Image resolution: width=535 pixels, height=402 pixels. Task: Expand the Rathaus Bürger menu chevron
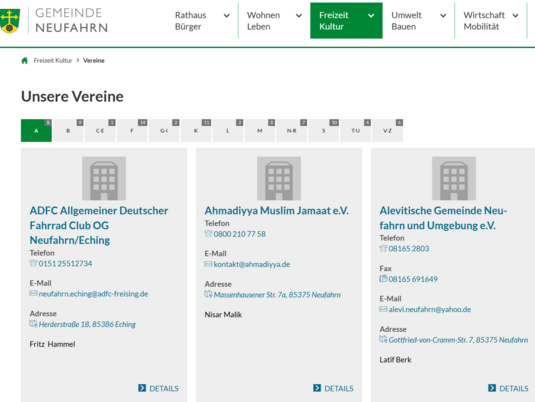click(227, 15)
